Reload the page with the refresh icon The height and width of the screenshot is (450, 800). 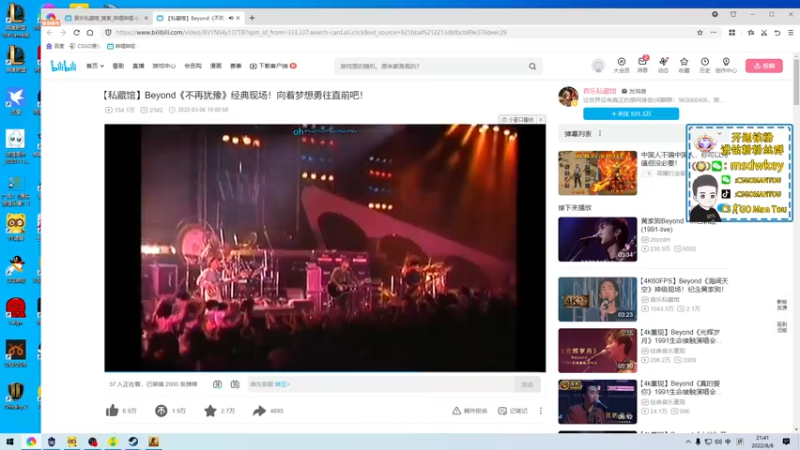tap(76, 32)
